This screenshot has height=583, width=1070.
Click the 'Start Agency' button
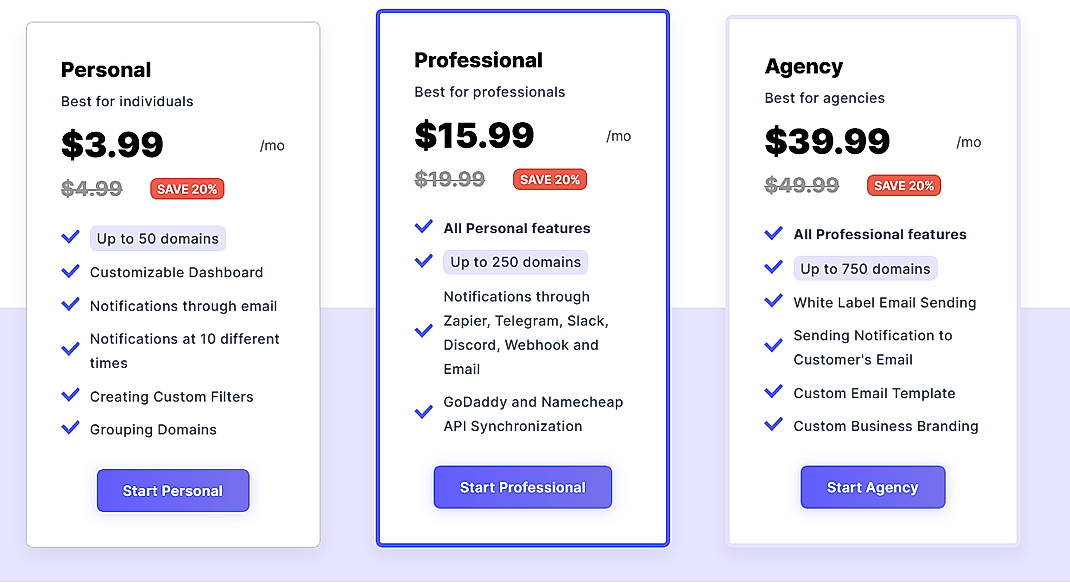[872, 487]
